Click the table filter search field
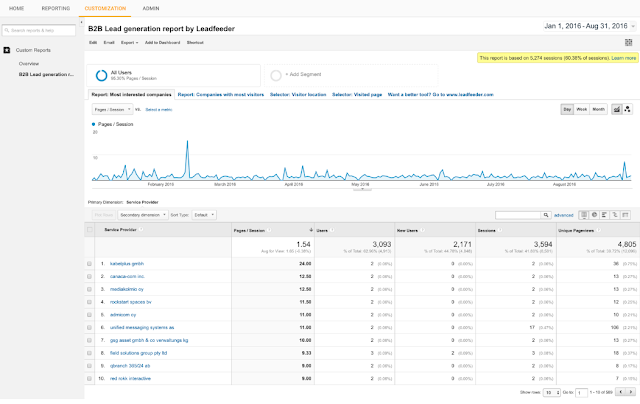The width and height of the screenshot is (640, 404). coord(518,215)
